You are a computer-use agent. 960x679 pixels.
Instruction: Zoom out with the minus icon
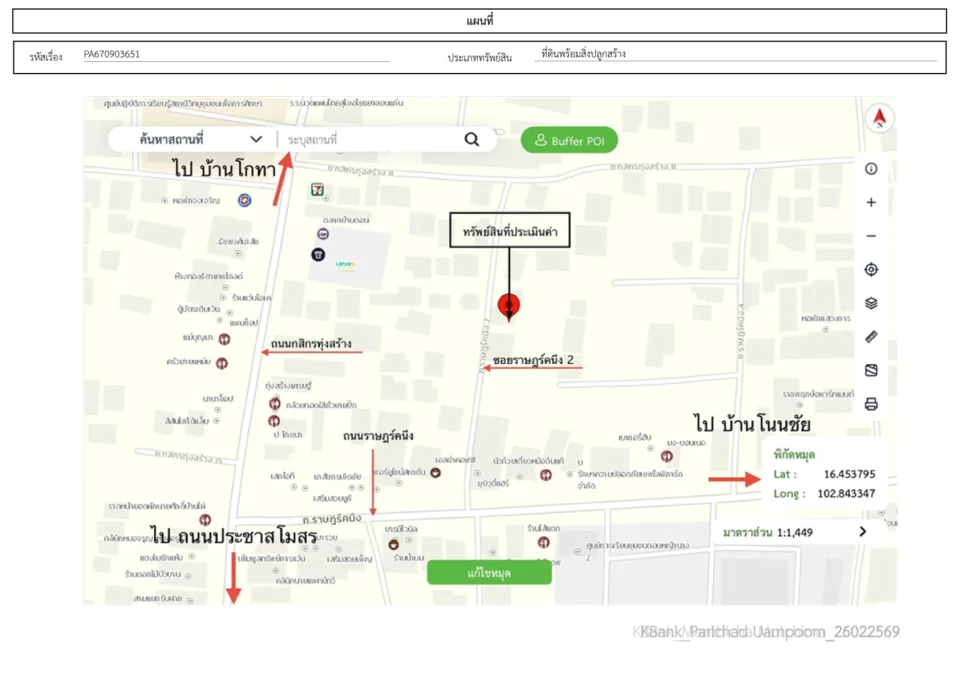tap(871, 236)
